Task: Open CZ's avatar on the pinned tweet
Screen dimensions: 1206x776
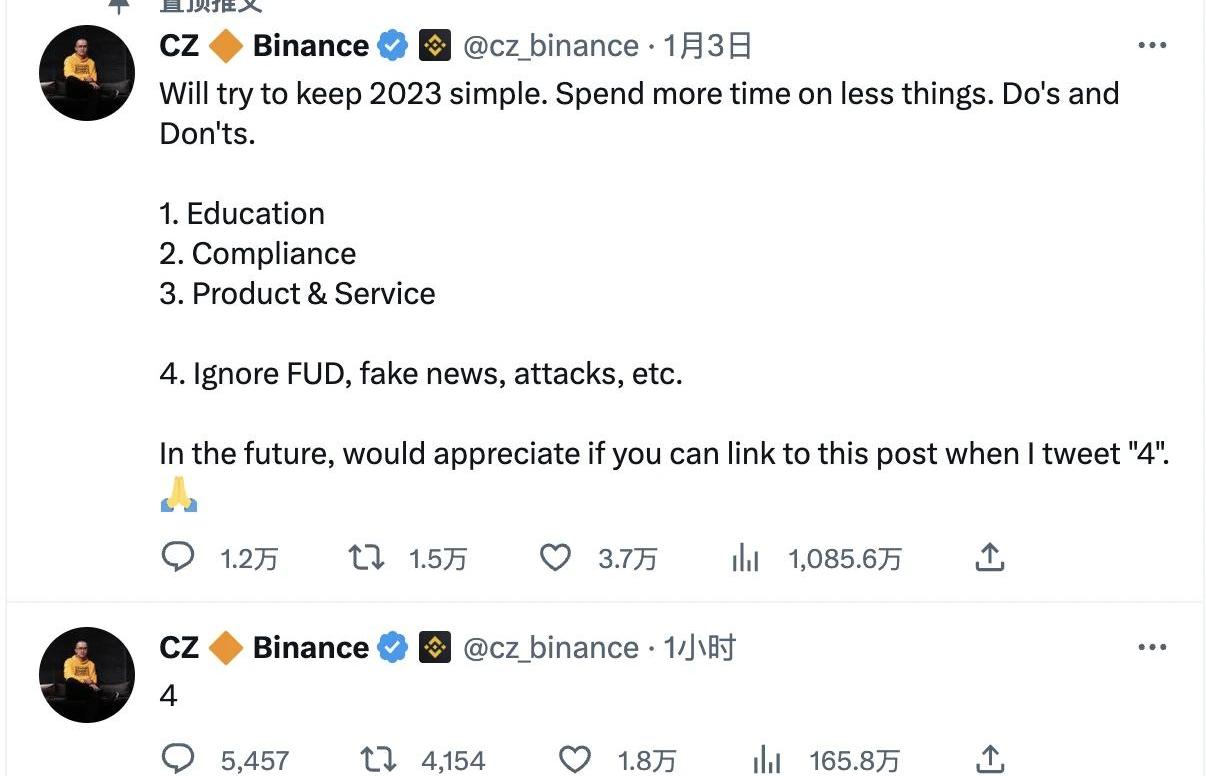Action: pyautogui.click(x=87, y=73)
